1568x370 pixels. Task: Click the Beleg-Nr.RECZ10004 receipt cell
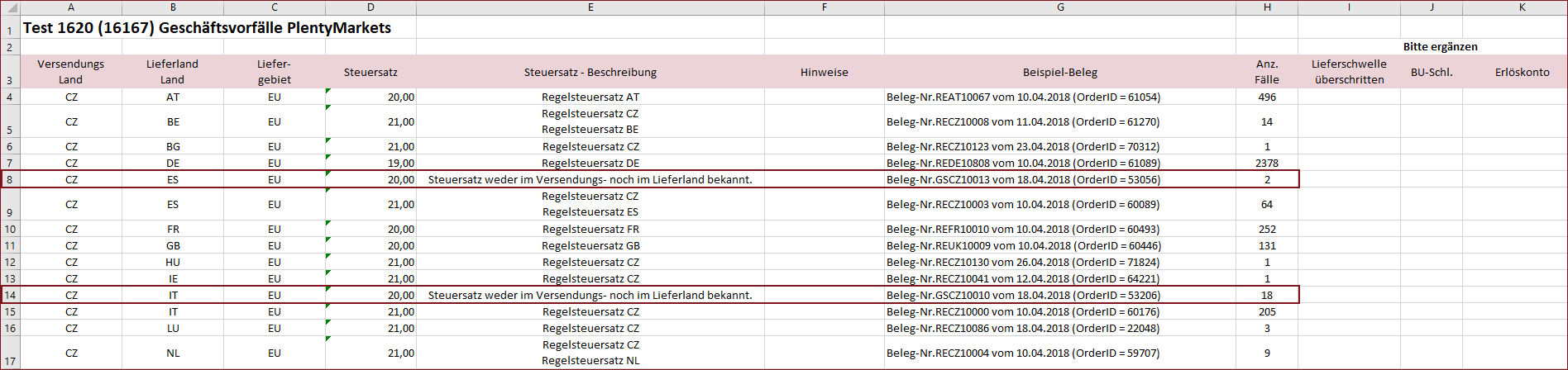click(x=1023, y=353)
